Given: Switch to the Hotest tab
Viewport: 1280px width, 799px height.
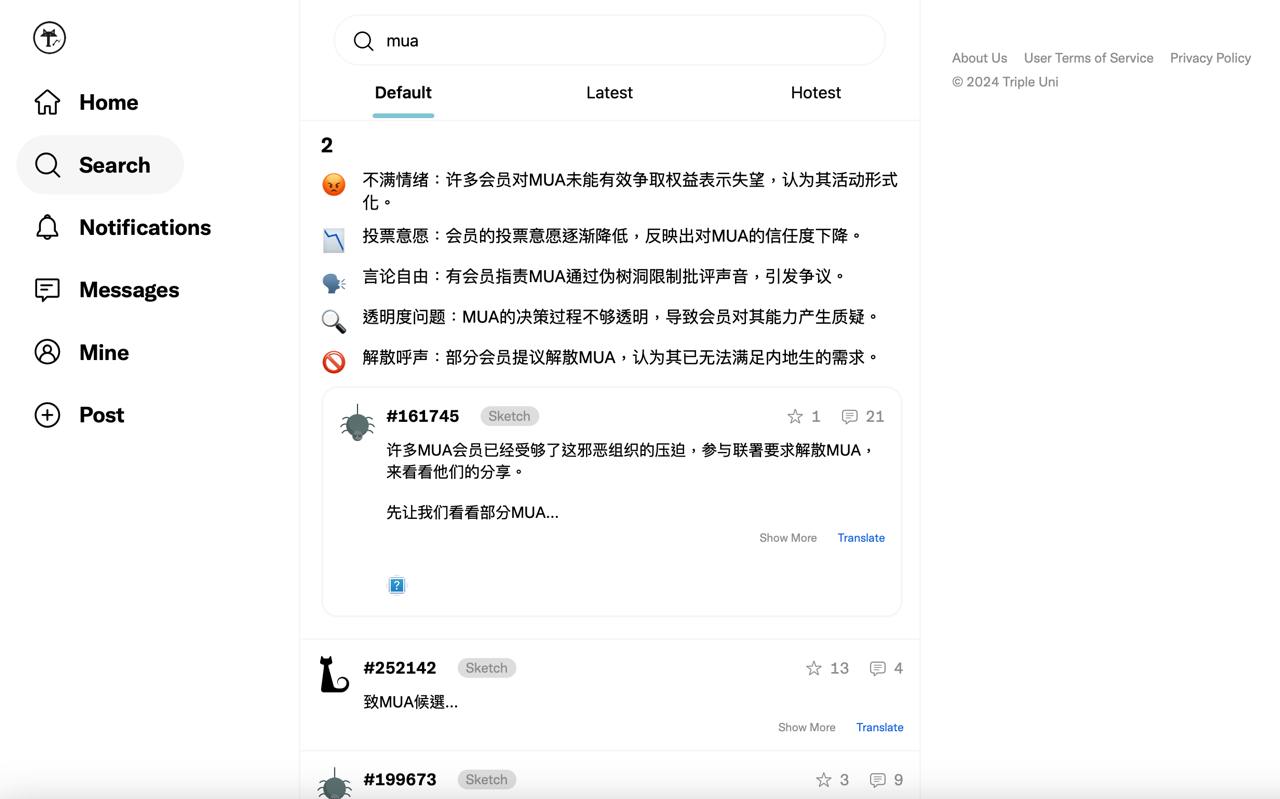Looking at the screenshot, I should 815,93.
